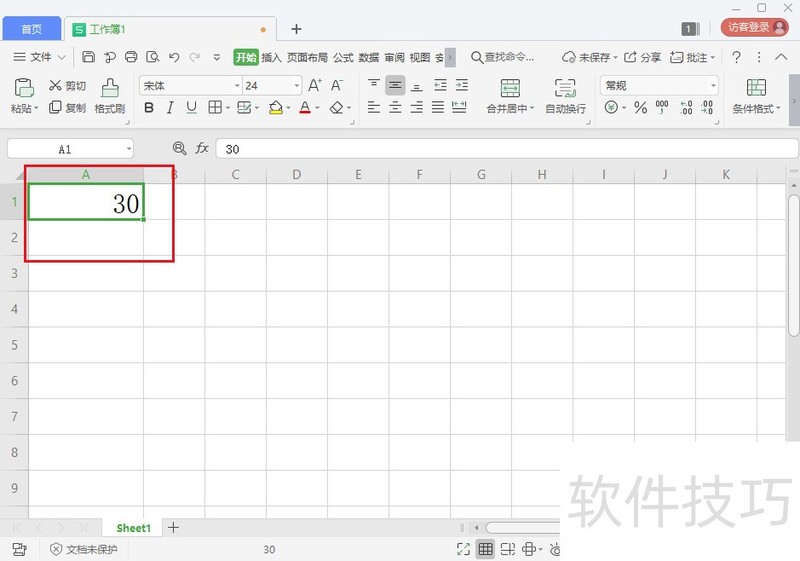The height and width of the screenshot is (561, 800).
Task: Switch to the 视图 View tab
Action: tap(419, 57)
